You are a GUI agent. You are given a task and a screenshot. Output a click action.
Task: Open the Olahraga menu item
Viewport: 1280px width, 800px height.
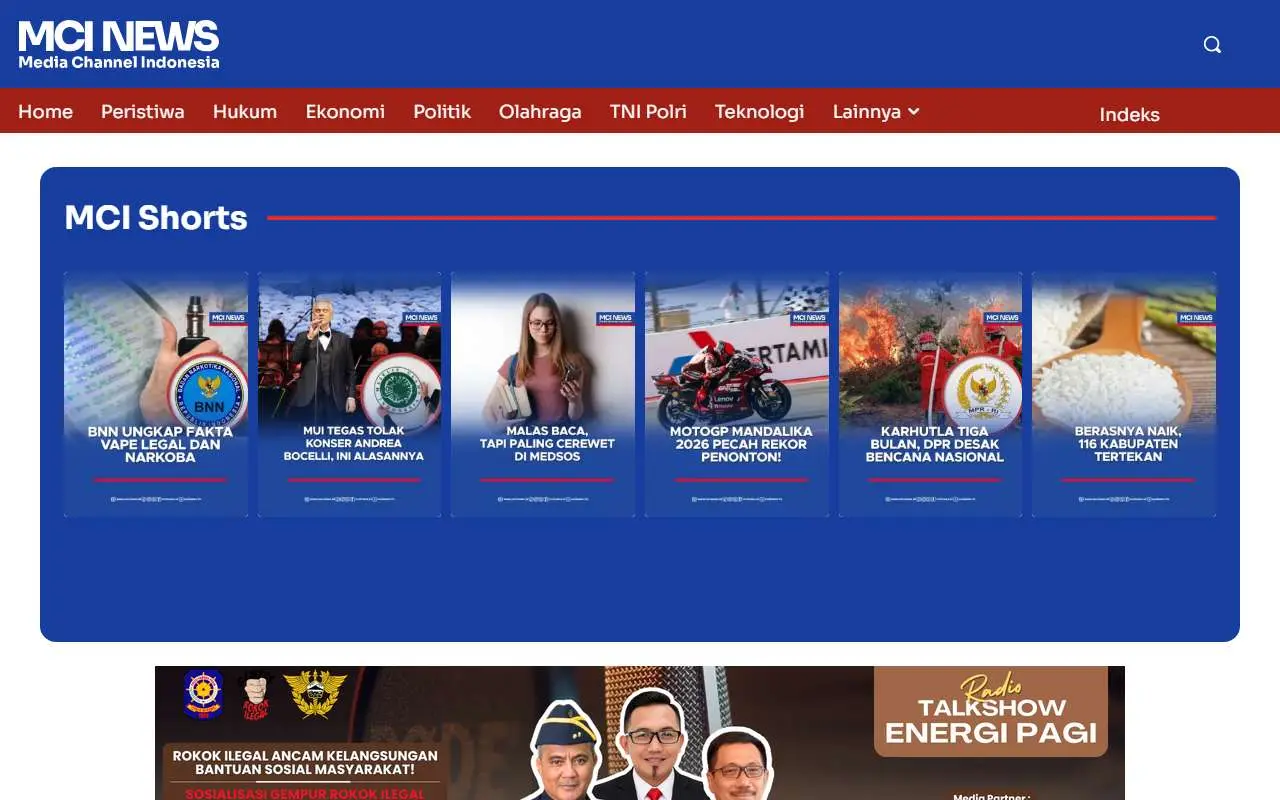[x=540, y=112]
